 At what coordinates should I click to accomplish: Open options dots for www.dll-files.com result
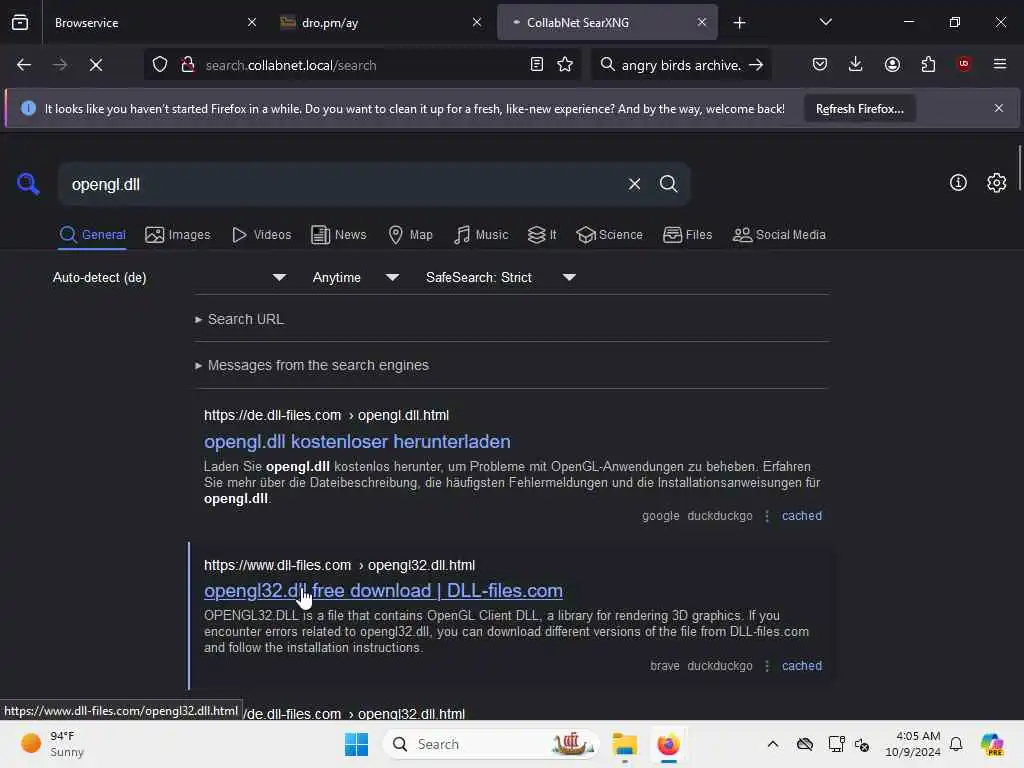pos(767,666)
